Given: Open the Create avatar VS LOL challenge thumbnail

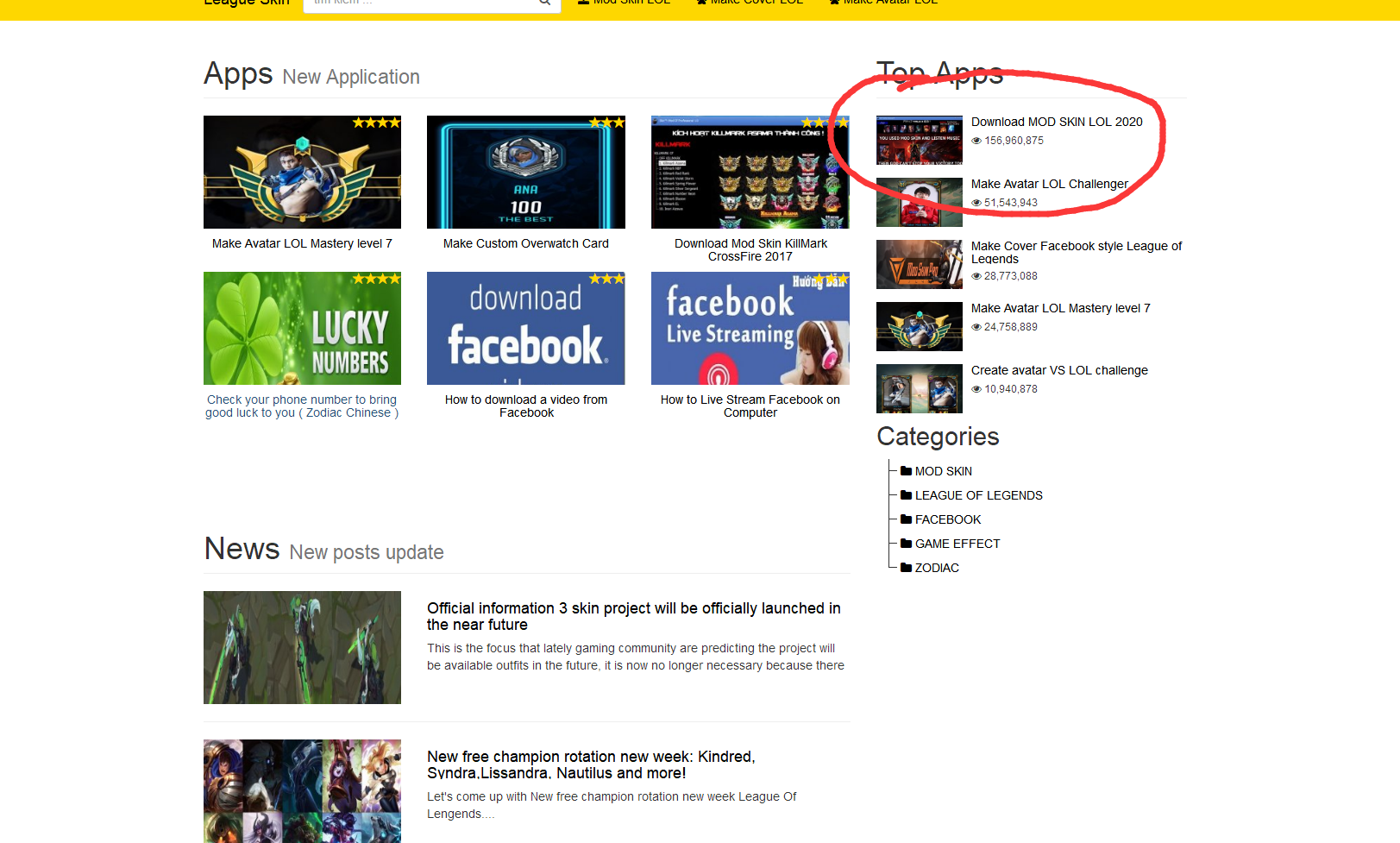Looking at the screenshot, I should [920, 388].
